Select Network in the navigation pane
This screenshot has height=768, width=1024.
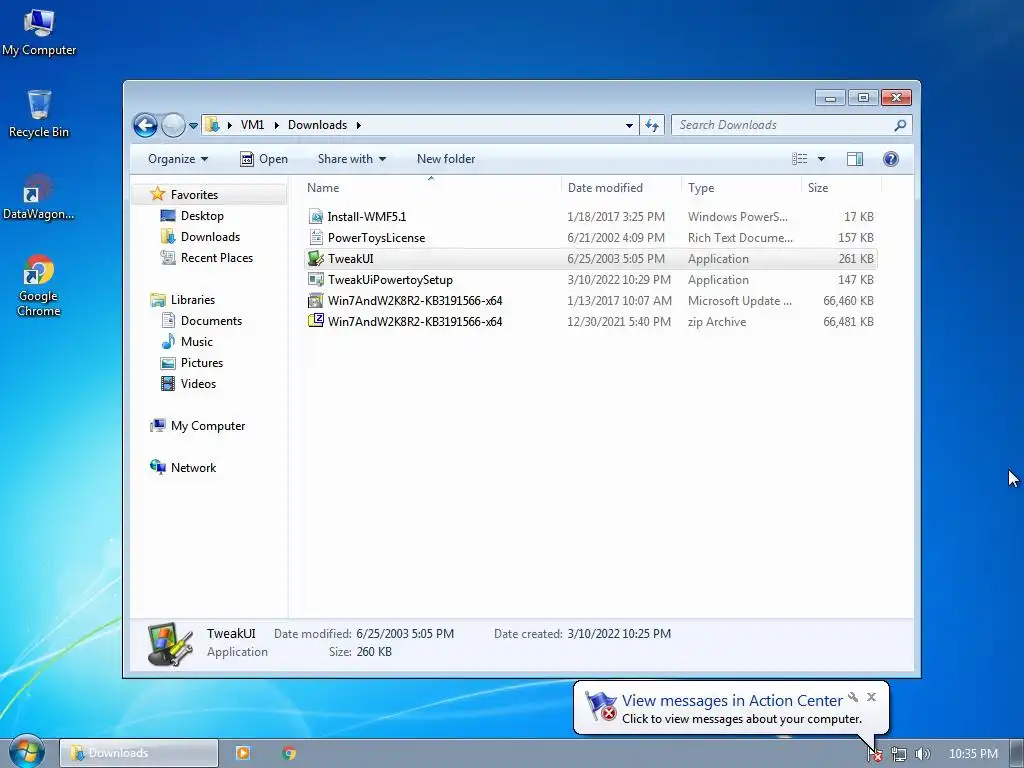click(193, 468)
